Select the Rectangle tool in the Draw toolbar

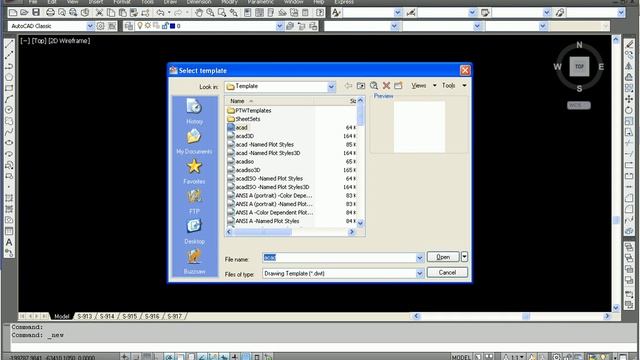pos(9,88)
